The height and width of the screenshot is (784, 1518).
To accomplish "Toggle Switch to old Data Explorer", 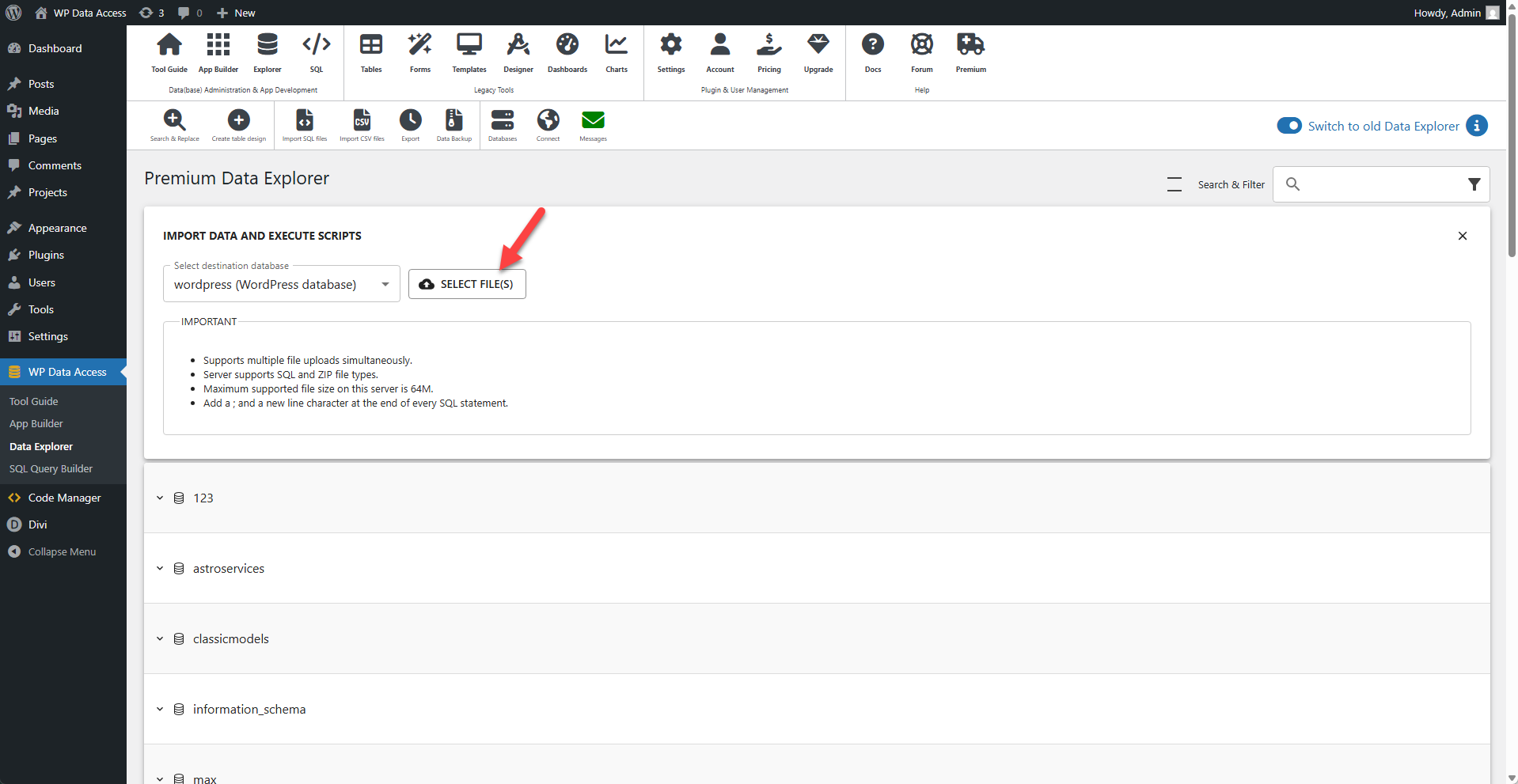I will (1289, 126).
